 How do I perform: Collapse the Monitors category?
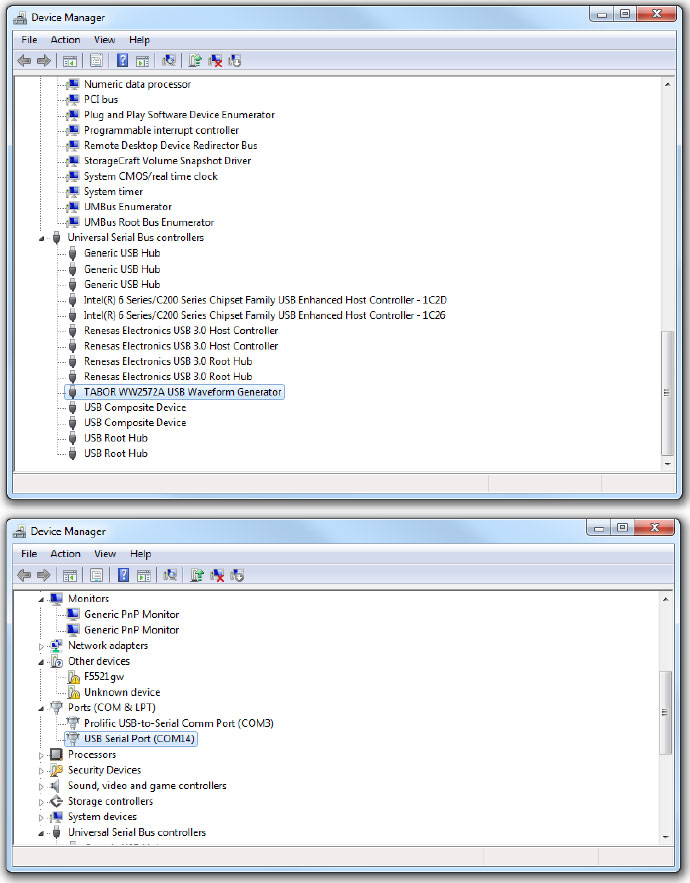click(42, 599)
